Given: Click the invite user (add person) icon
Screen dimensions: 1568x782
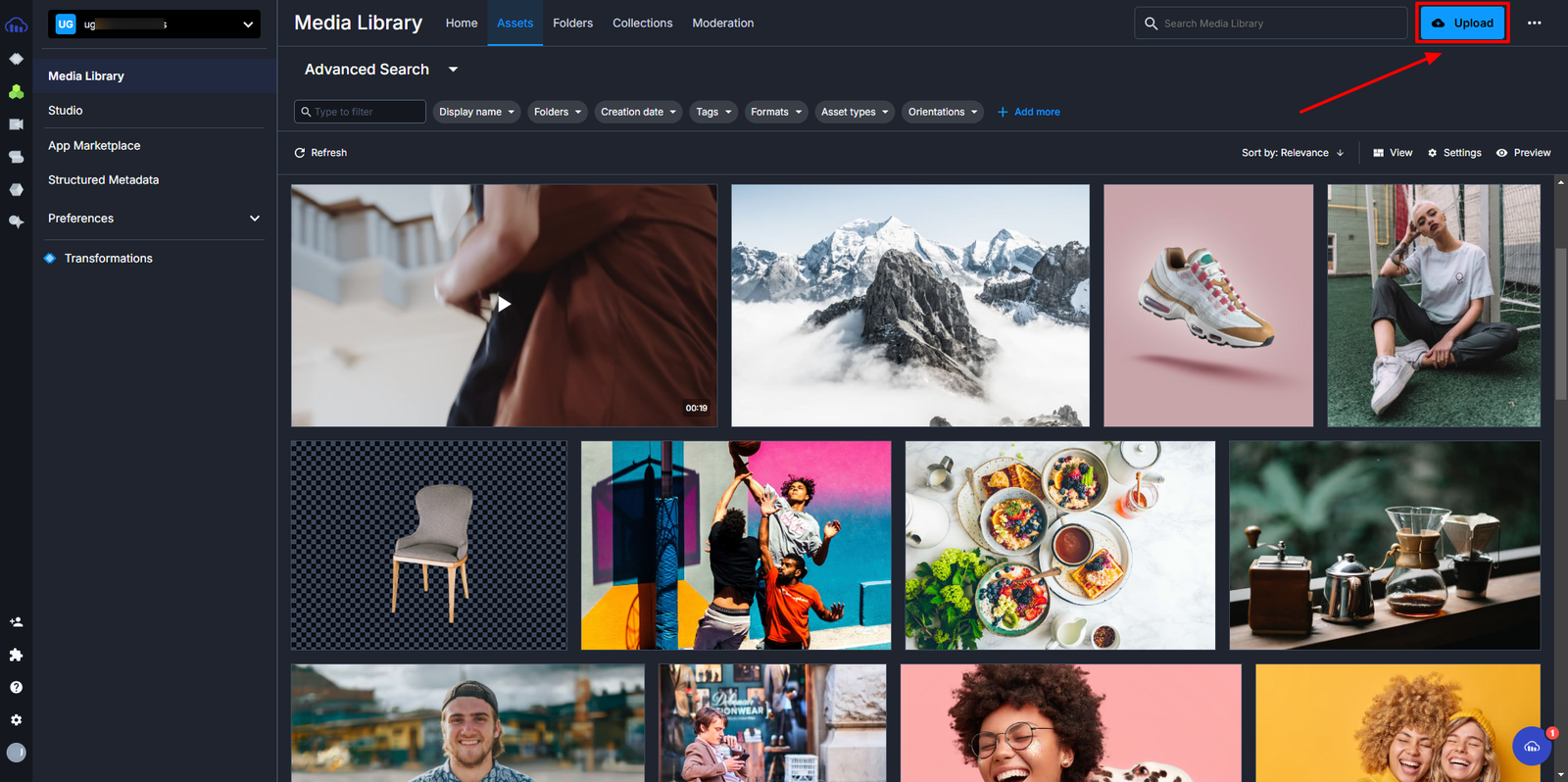Looking at the screenshot, I should 16,622.
